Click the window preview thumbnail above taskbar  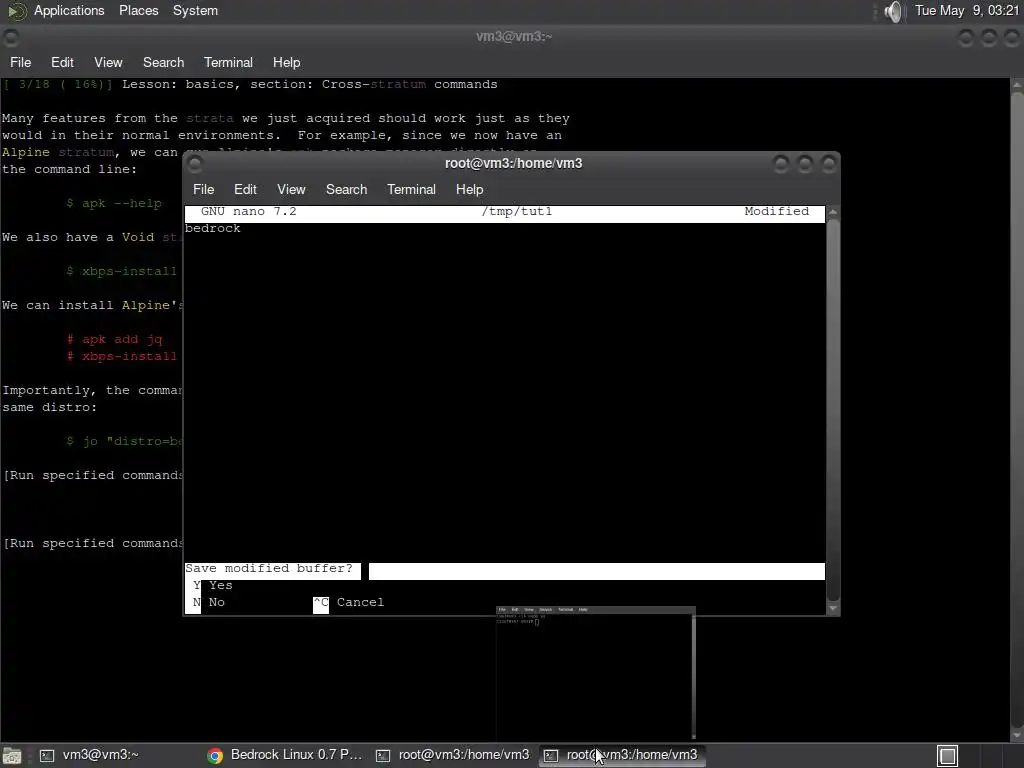(x=595, y=672)
